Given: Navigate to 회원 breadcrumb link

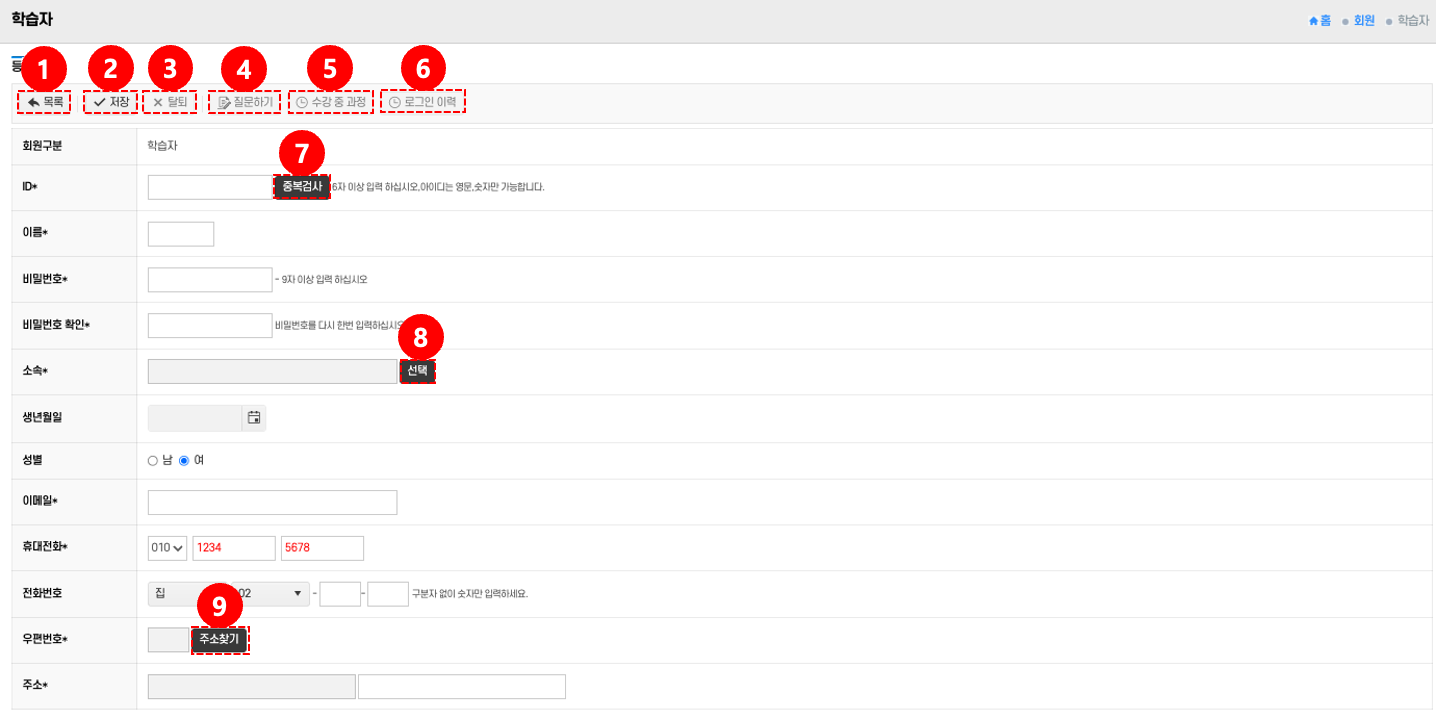Looking at the screenshot, I should [x=1364, y=20].
